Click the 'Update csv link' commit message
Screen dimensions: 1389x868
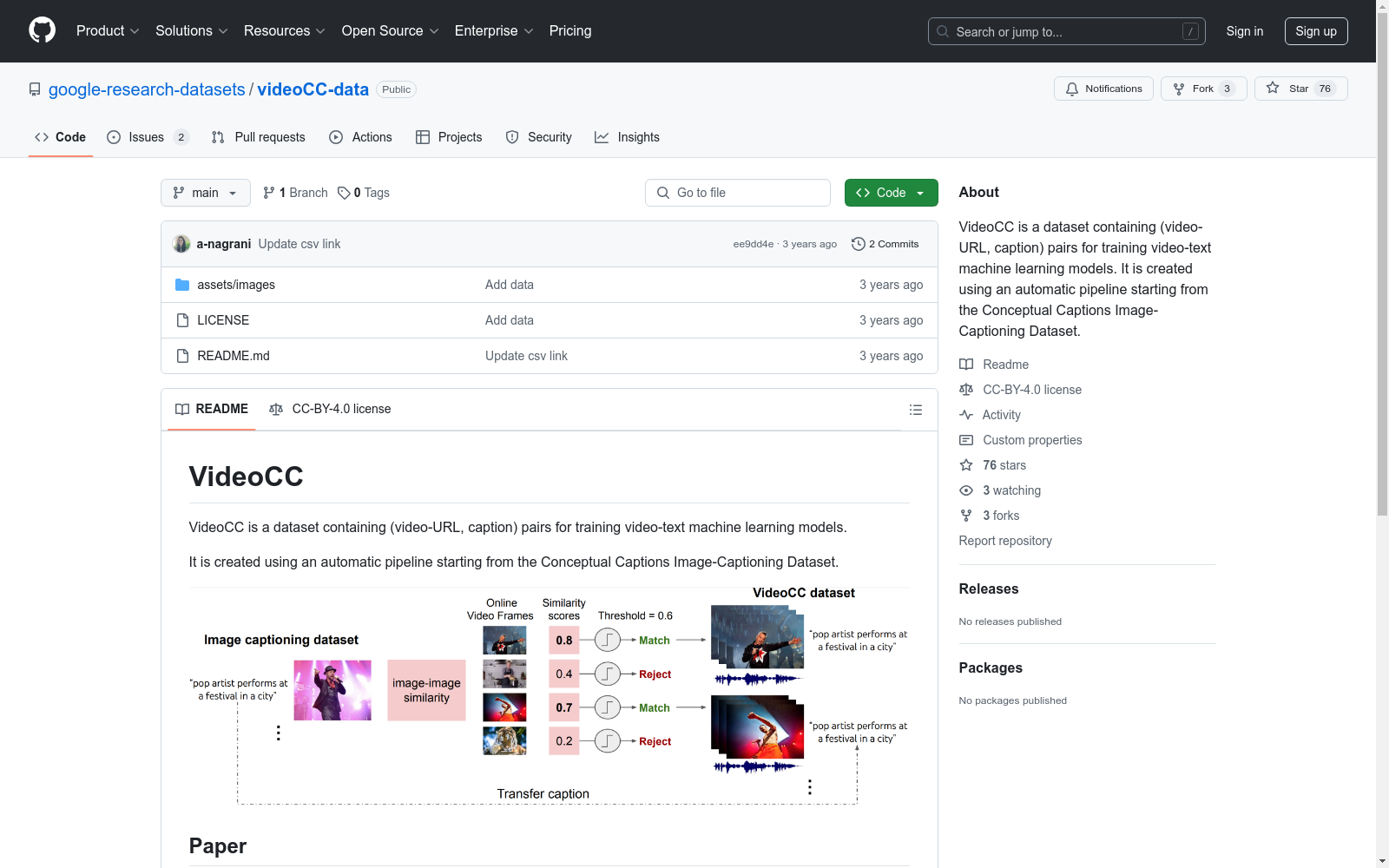pos(300,244)
